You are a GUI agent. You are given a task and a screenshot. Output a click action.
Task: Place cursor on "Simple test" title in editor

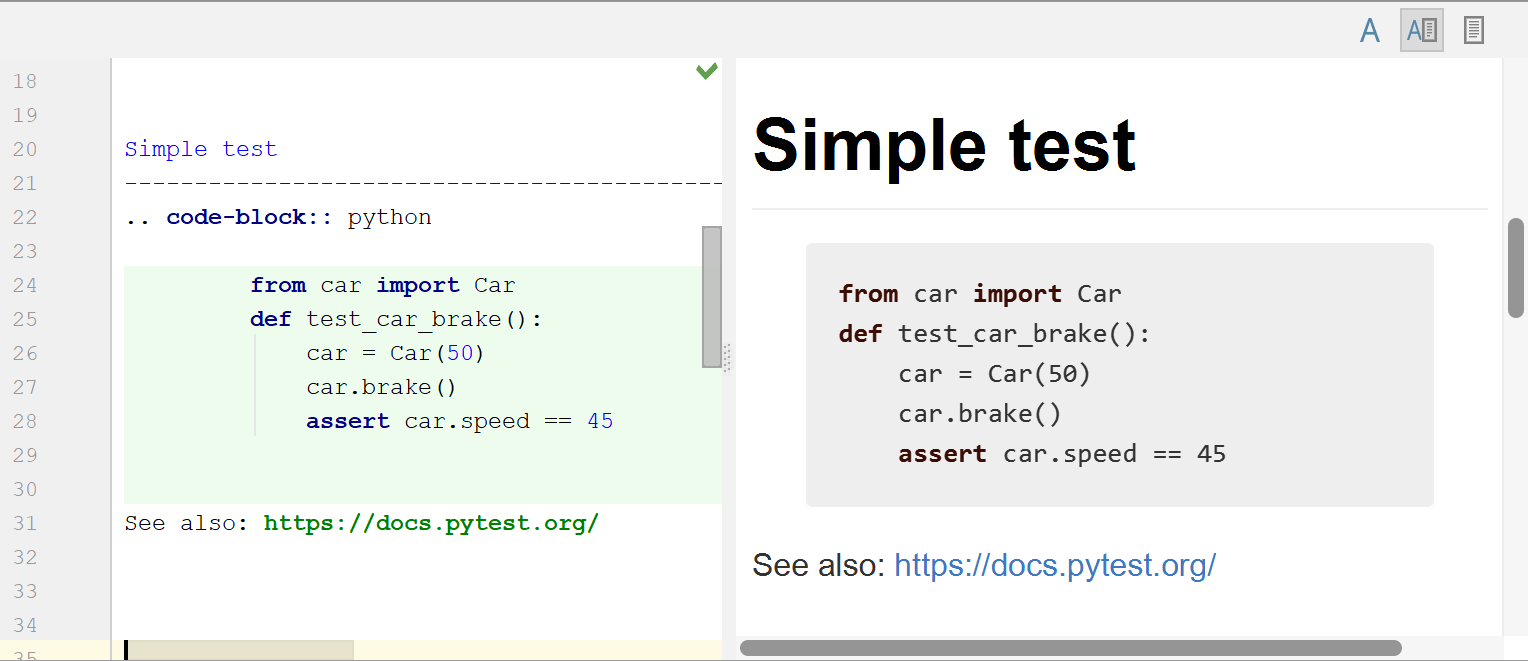point(200,150)
